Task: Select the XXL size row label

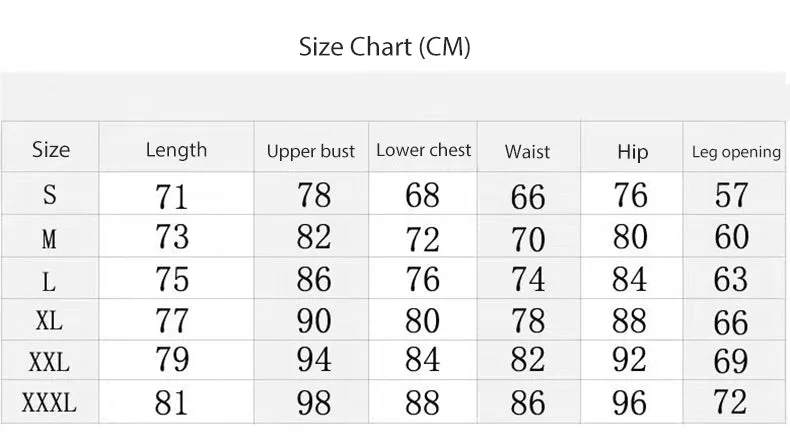Action: coord(49,362)
